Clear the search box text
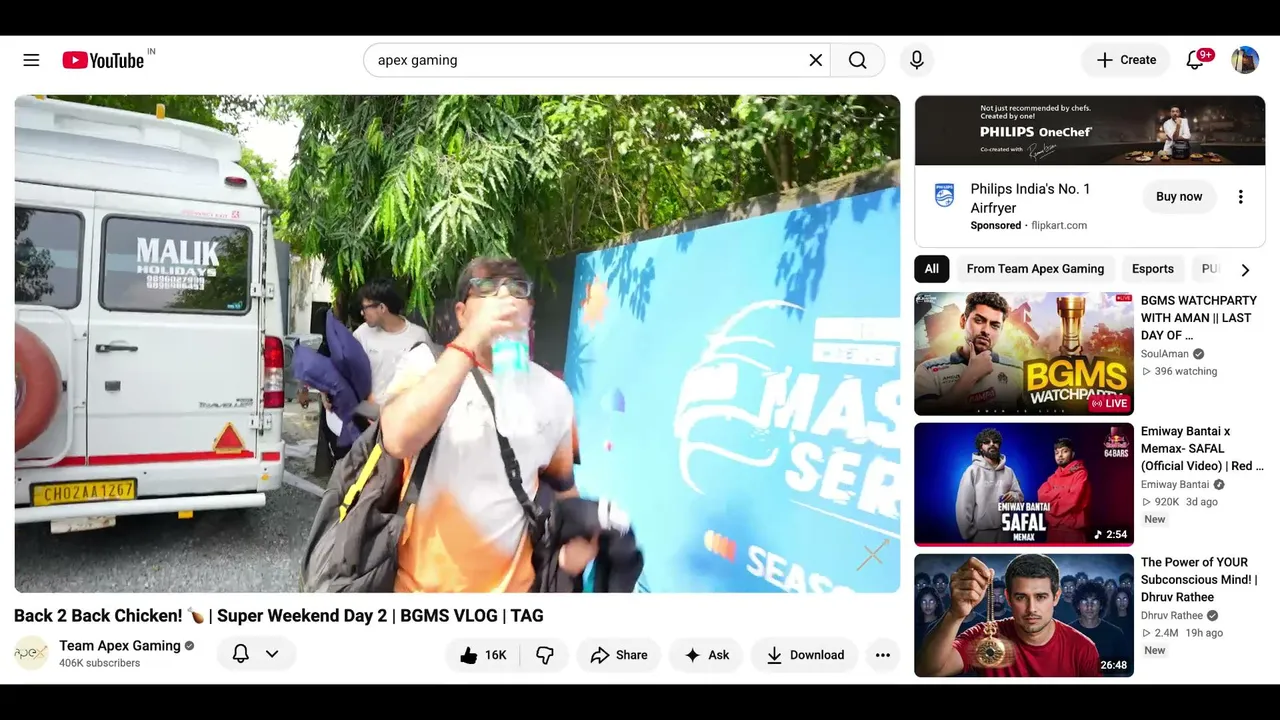Image resolution: width=1280 pixels, height=720 pixels. pos(816,60)
